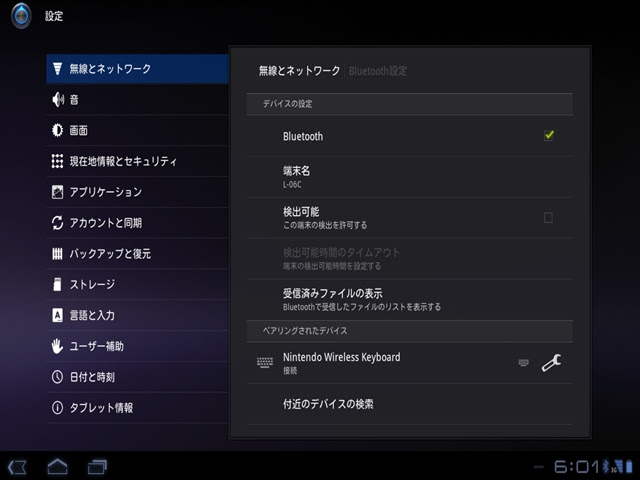Screen dimensions: 640x480
Task: Tap 検出可能時間のタイムアウト option
Action: click(x=410, y=259)
